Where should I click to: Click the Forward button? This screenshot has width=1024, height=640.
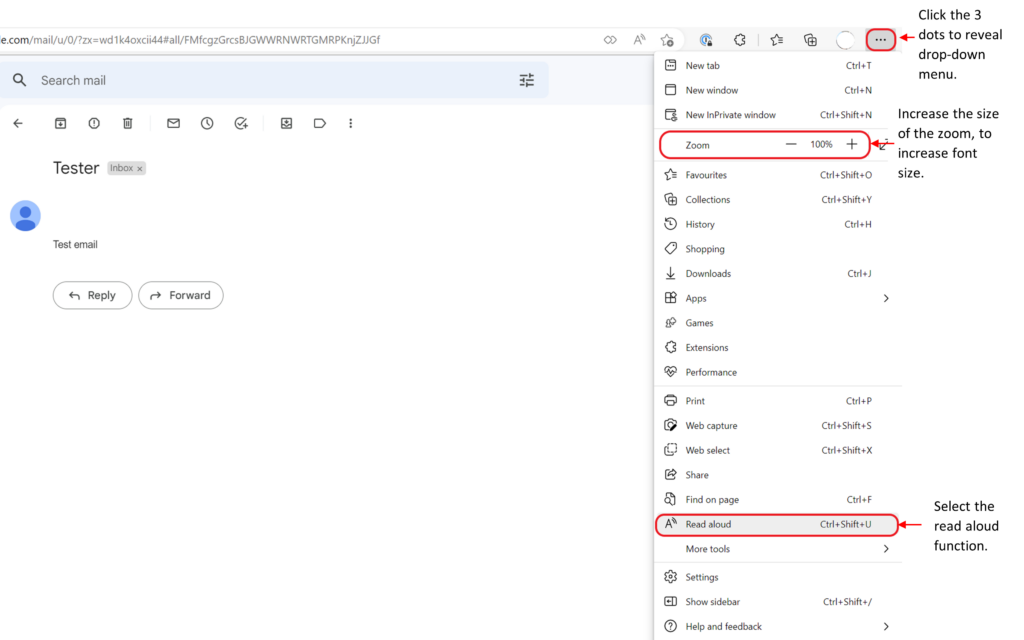coord(180,295)
